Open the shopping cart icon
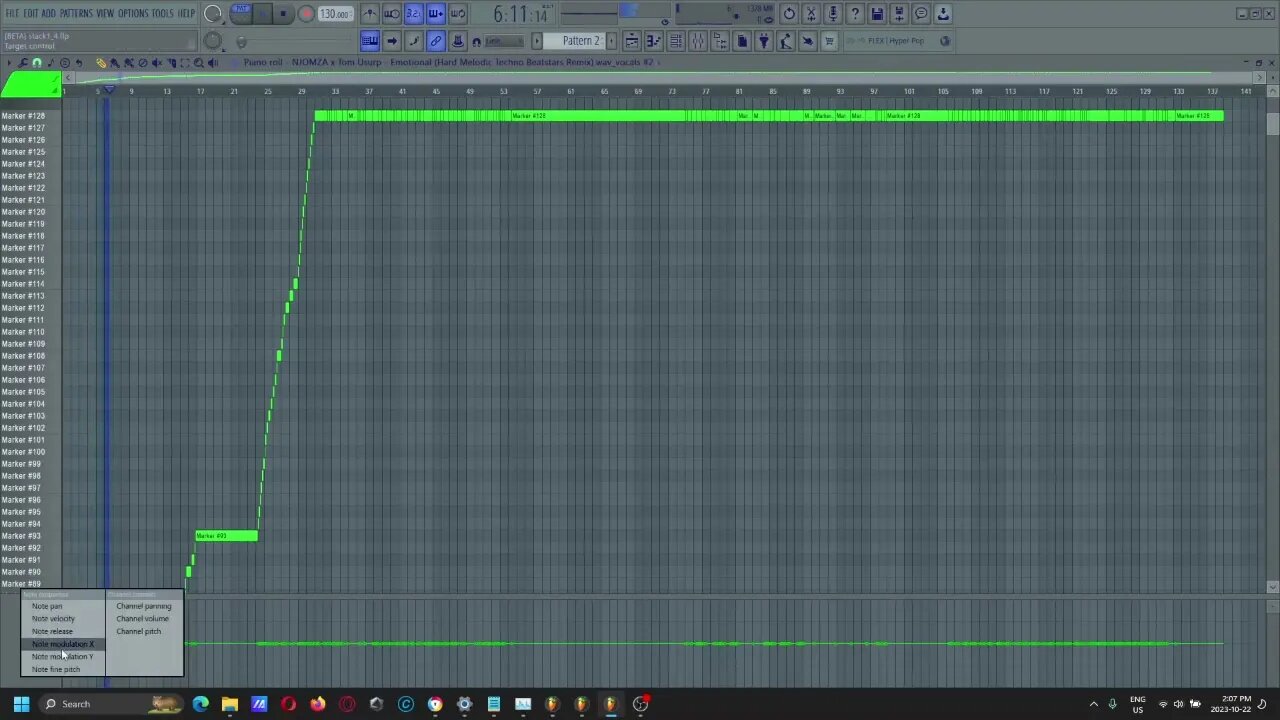This screenshot has height=720, width=1280. coord(828,41)
